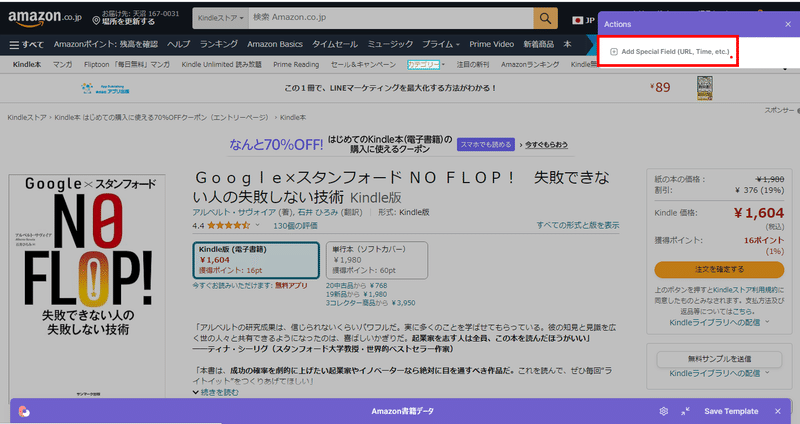The height and width of the screenshot is (424, 800).
Task: Open the translator 石井 ひろみ link
Action: [317, 212]
